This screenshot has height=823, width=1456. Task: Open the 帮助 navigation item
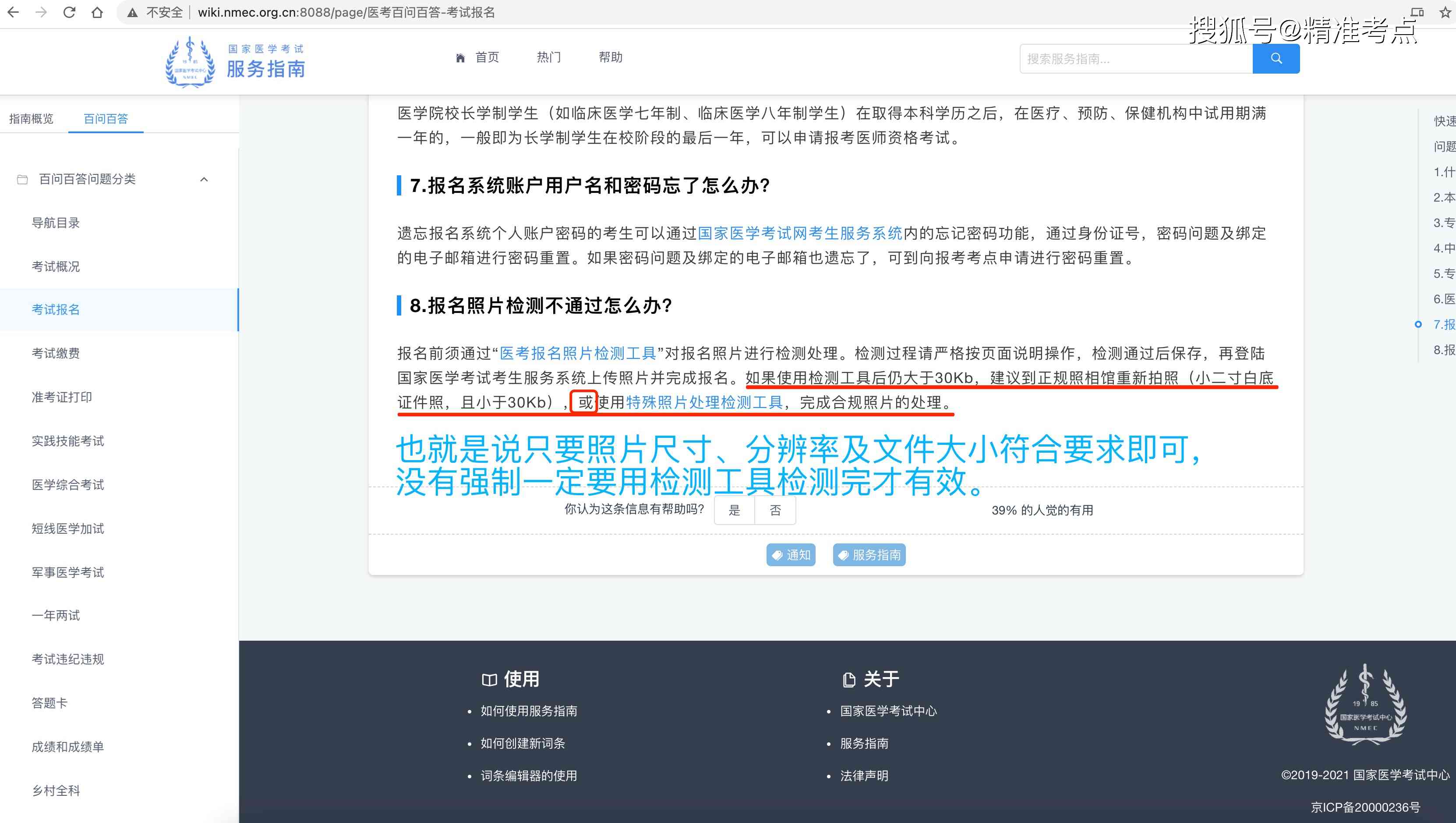coord(611,57)
